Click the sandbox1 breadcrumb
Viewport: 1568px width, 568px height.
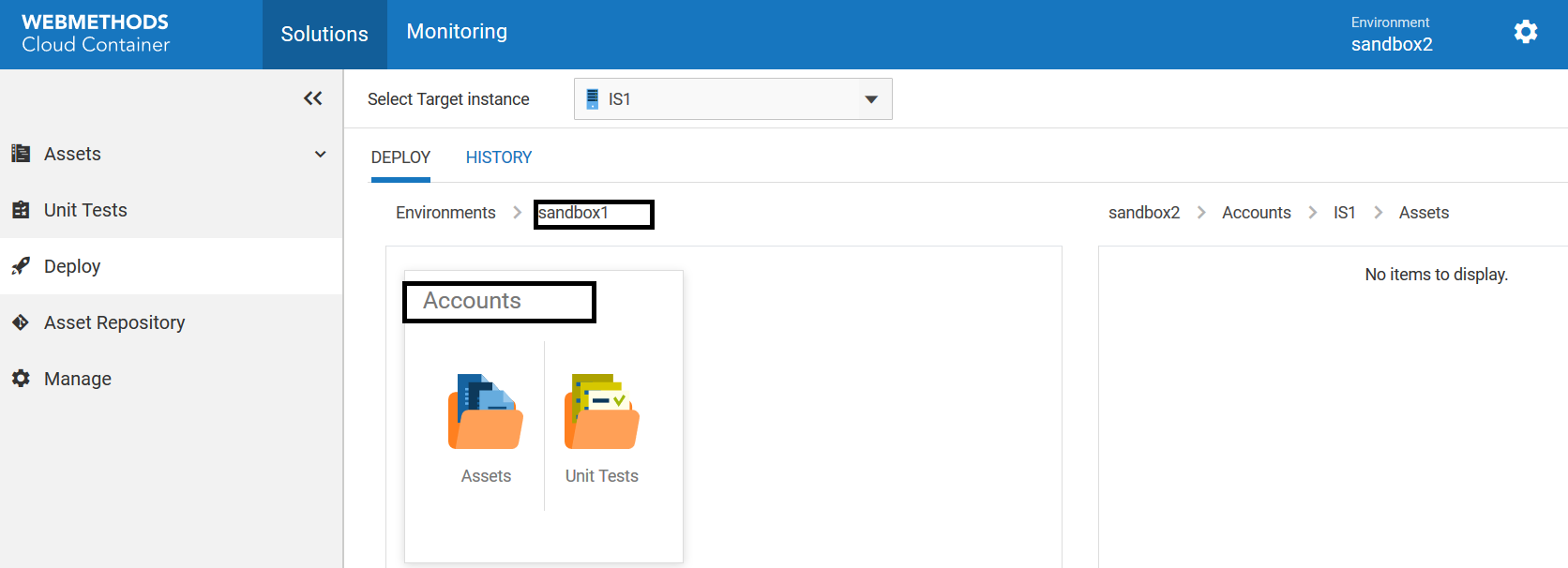(x=573, y=213)
